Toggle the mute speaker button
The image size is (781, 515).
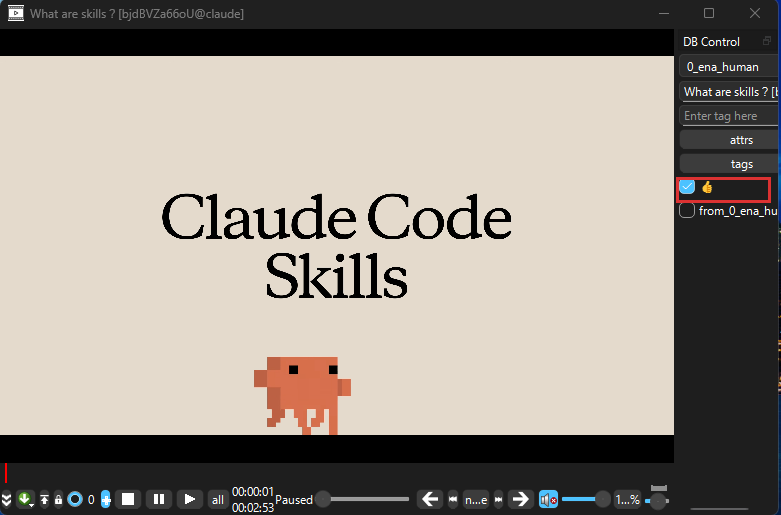click(x=548, y=499)
